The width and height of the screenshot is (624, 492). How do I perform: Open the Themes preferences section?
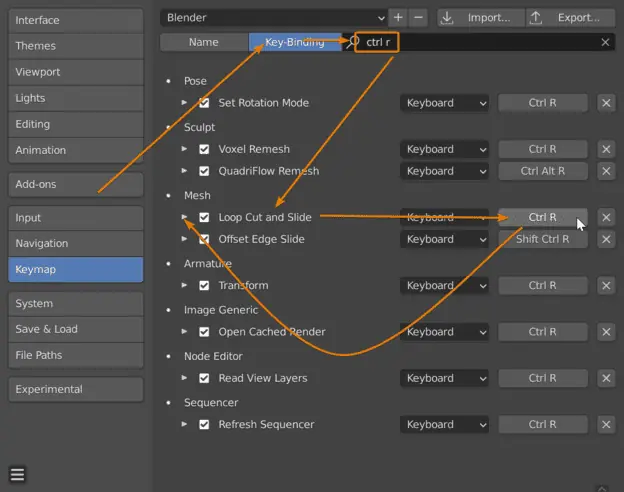click(76, 46)
